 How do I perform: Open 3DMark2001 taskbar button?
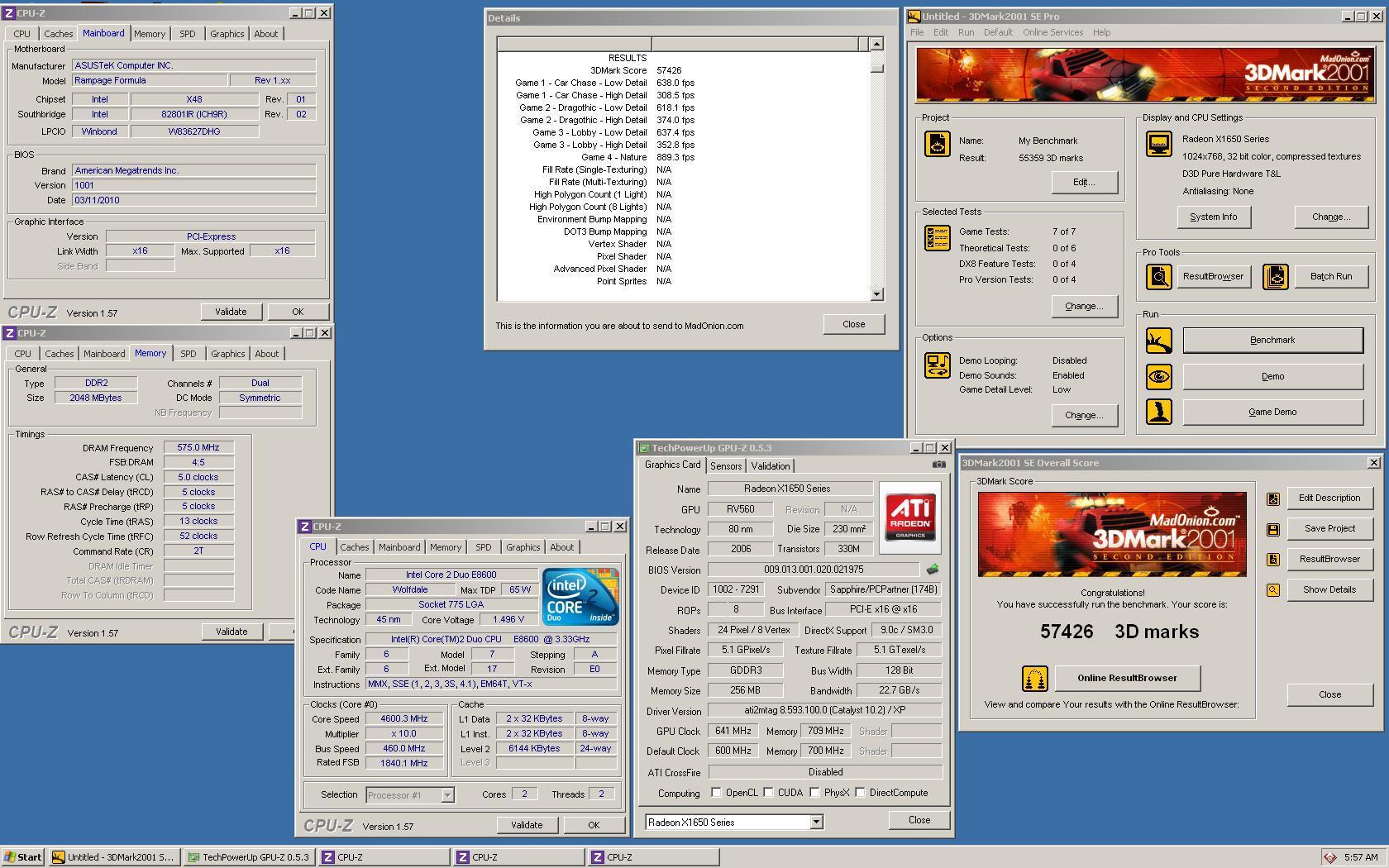(x=113, y=857)
